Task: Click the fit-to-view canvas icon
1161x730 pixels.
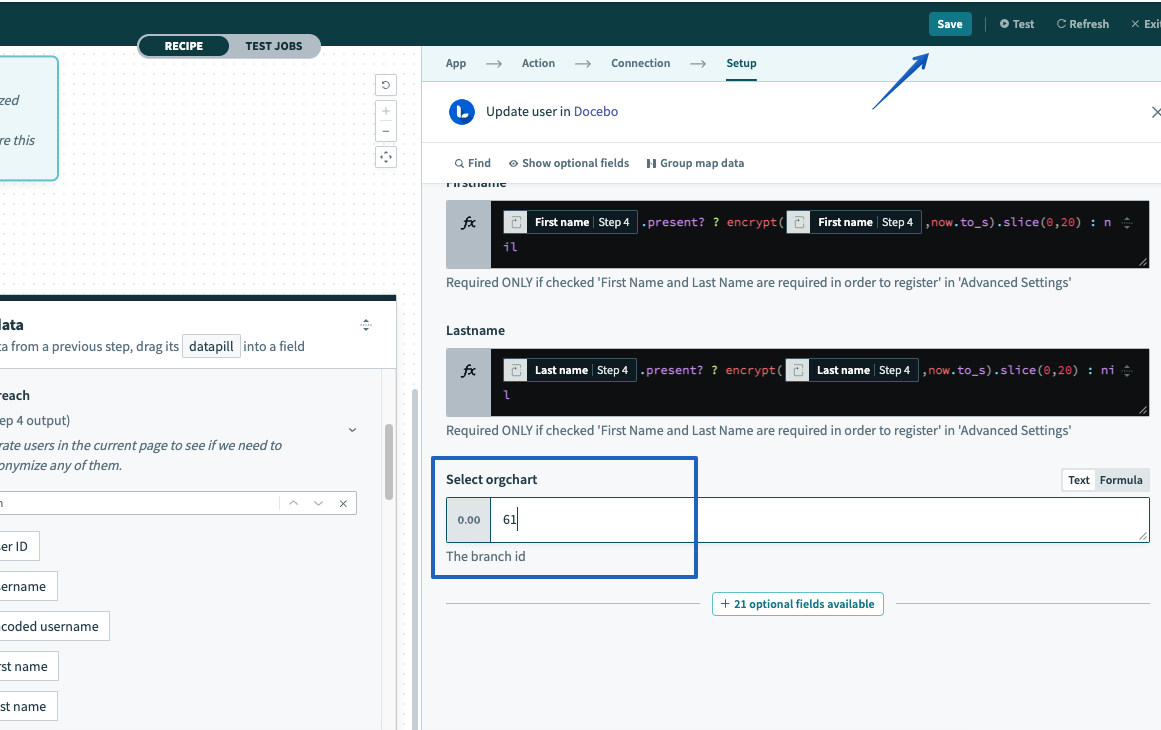Action: click(385, 157)
